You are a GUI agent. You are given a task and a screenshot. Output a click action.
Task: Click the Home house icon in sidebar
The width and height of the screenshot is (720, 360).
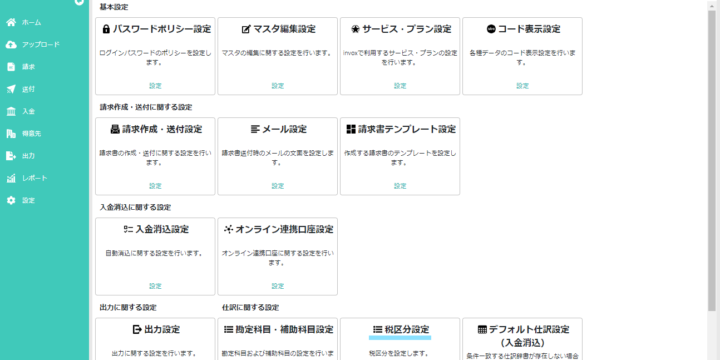tap(11, 22)
